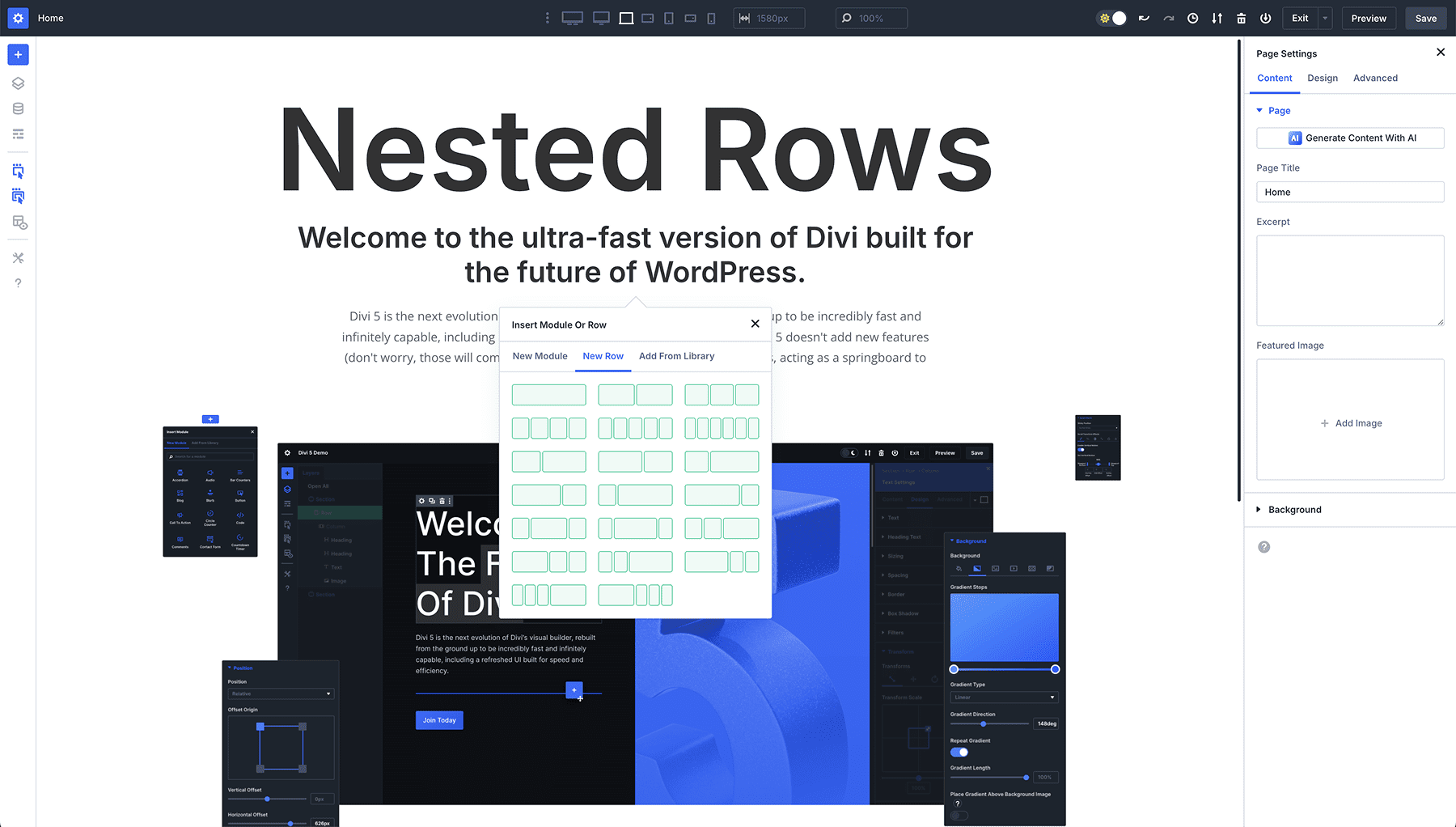
Task: Click the Page Title input field
Action: click(1350, 193)
